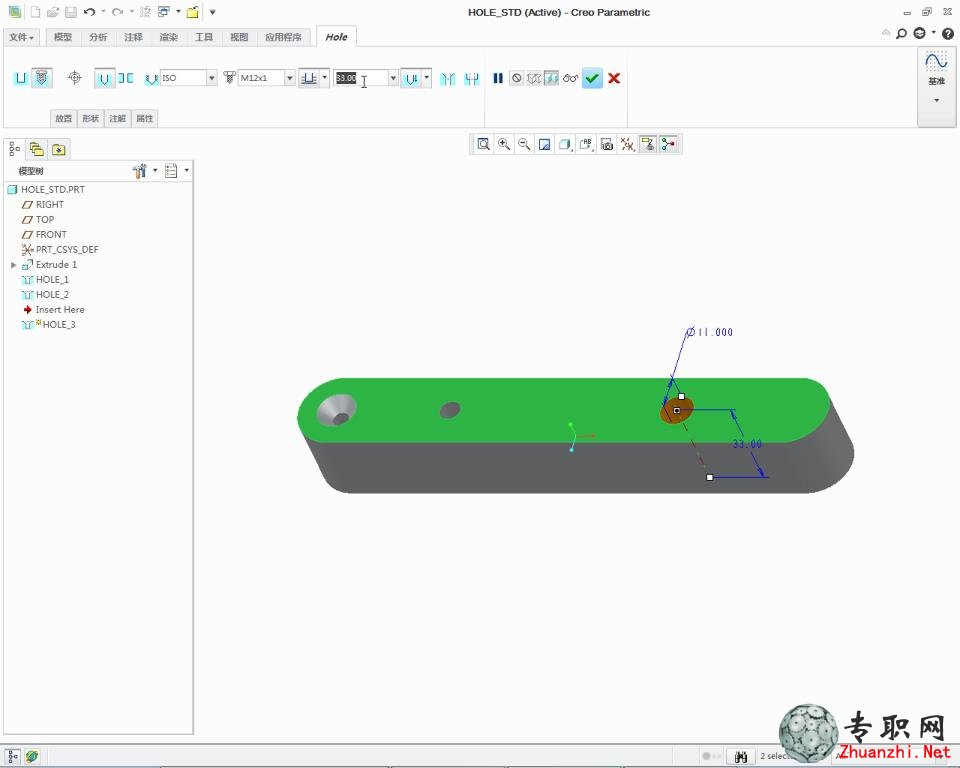Open the M12x1 screw size dropdown
Viewport: 960px width, 768px height.
pos(290,78)
